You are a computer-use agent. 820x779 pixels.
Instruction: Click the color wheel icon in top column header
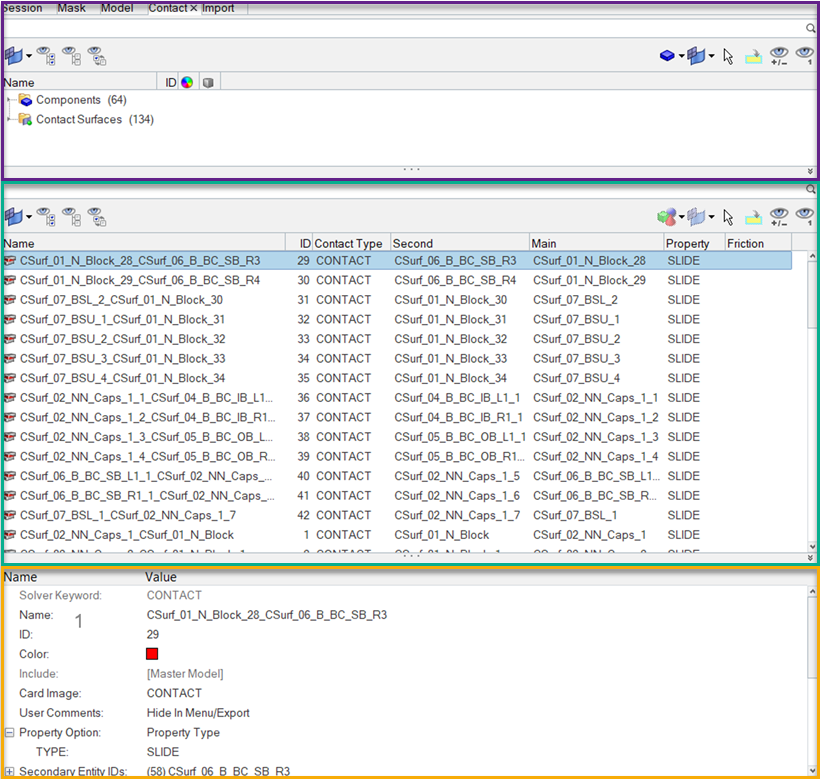(x=186, y=82)
